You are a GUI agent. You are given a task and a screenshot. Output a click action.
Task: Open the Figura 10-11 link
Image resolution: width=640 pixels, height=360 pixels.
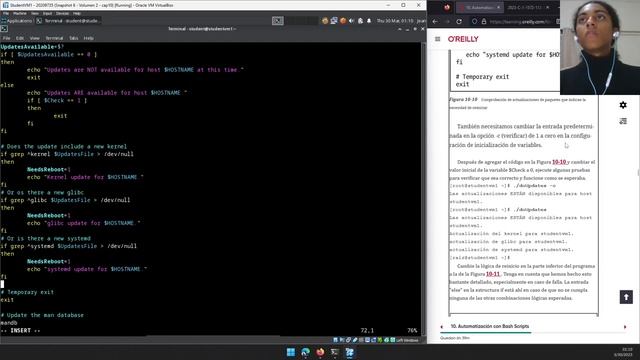[493, 274]
